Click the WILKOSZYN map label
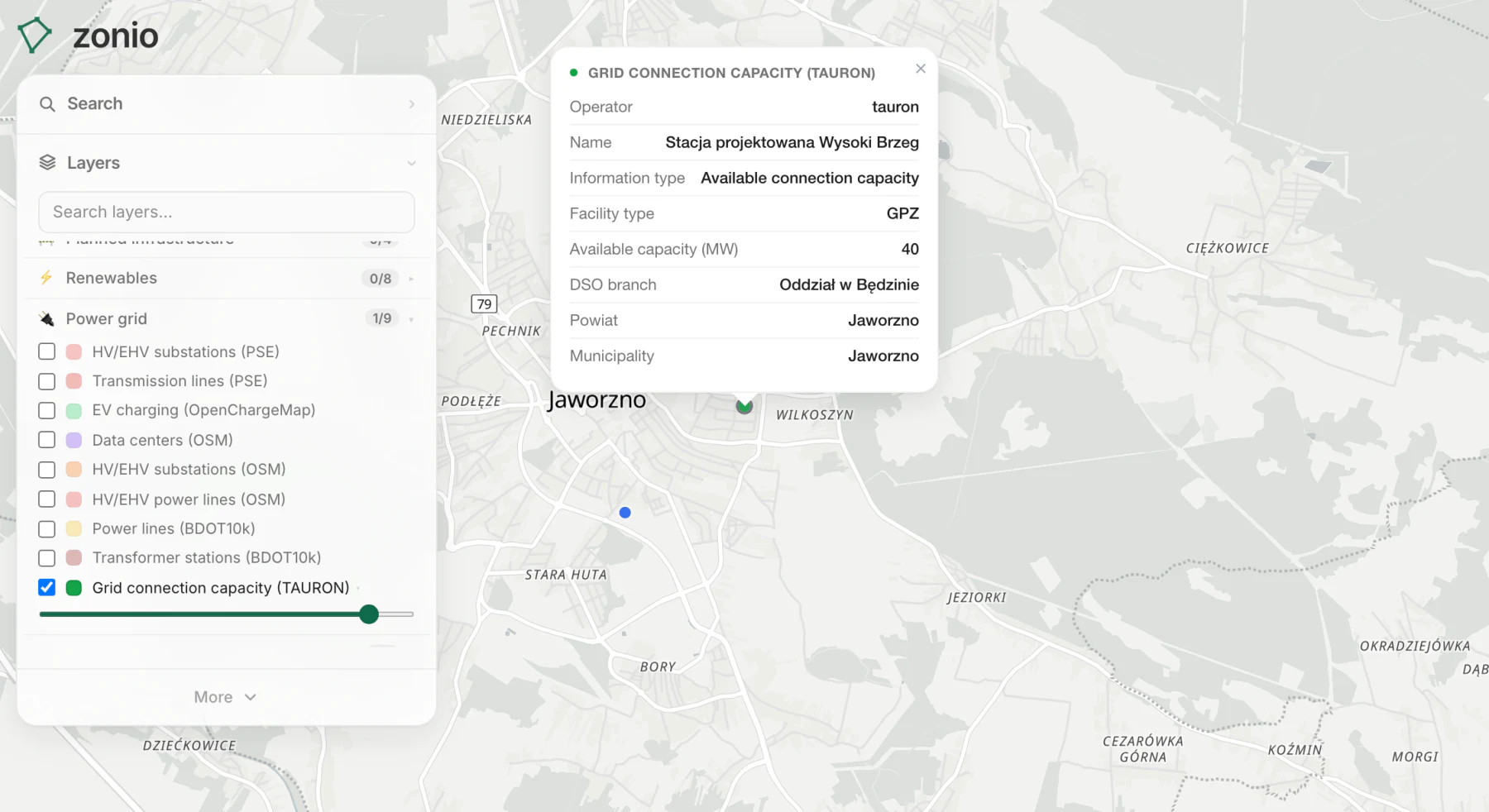The image size is (1489, 812). pos(815,415)
